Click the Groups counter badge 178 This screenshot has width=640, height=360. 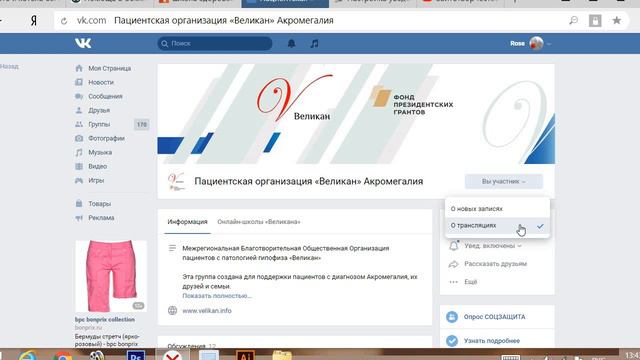tap(142, 124)
